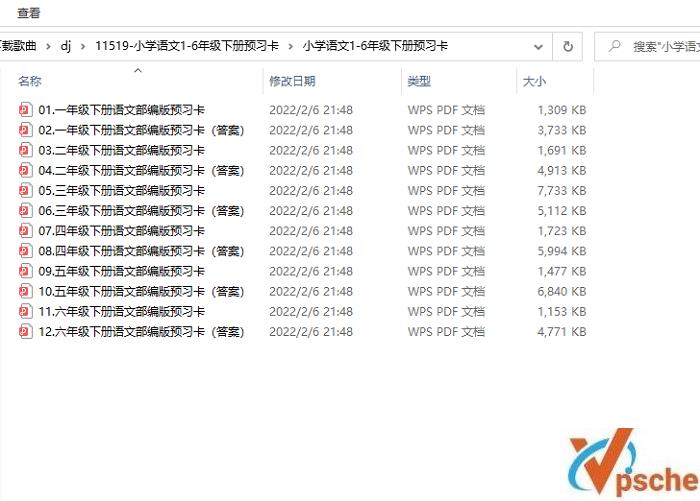This screenshot has width=700, height=501.
Task: Click size value 1,723 KB
Action: tap(562, 231)
